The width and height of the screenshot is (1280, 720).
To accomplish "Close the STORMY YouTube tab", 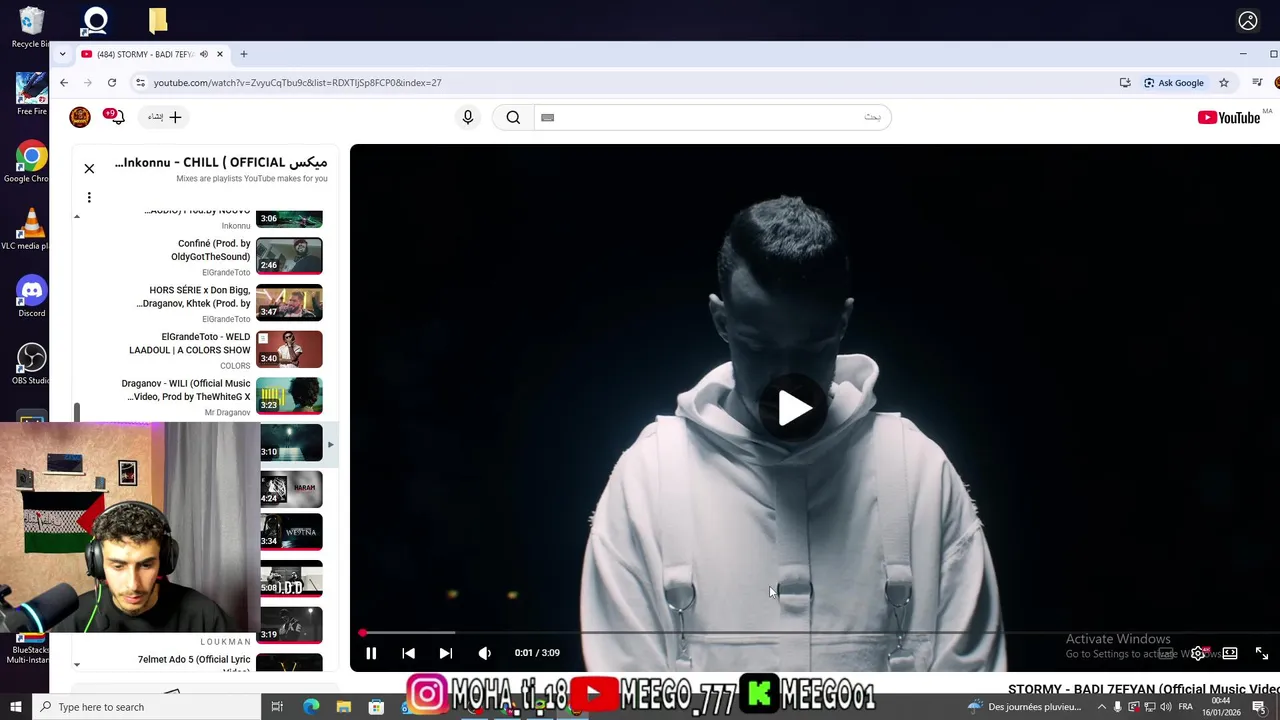I will pos(220,54).
